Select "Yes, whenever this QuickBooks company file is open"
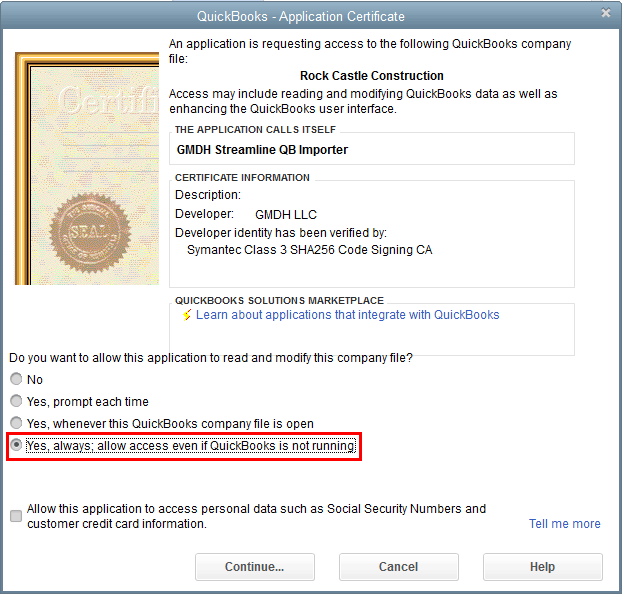 click(x=16, y=424)
